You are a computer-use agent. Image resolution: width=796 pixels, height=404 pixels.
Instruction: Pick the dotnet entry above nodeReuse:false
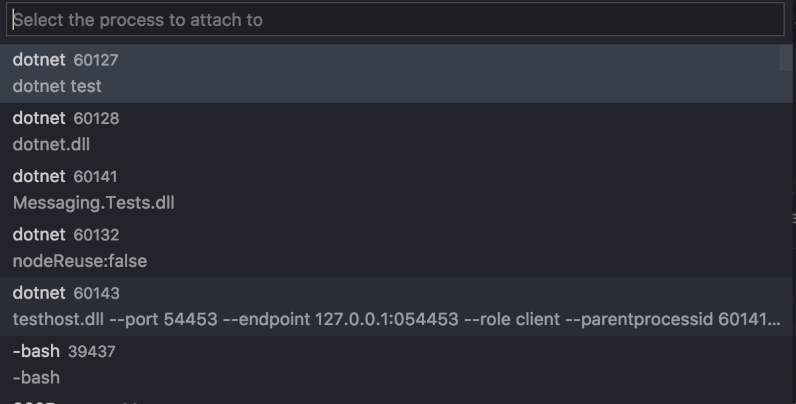click(39, 235)
